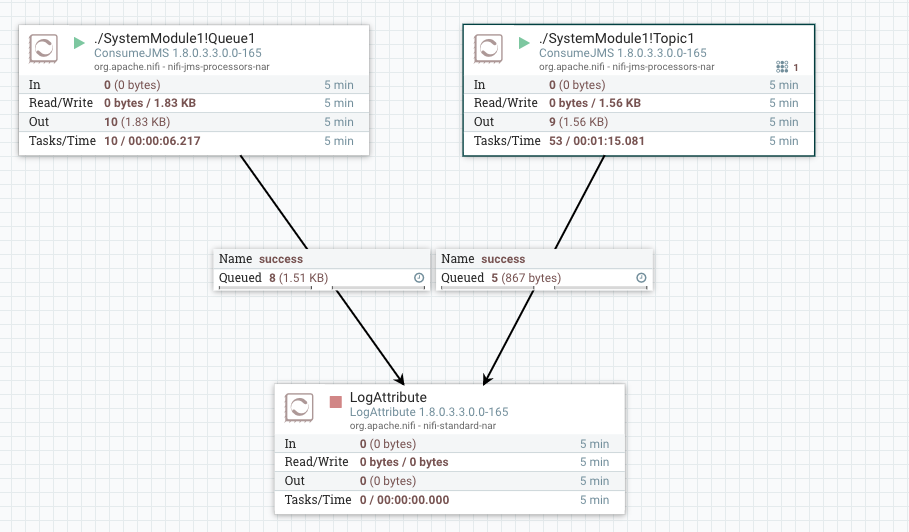Screen dimensions: 909x532
Task: Click LogAttribute Read/Write 0 bytes / 0 bytes
Action: [404, 462]
